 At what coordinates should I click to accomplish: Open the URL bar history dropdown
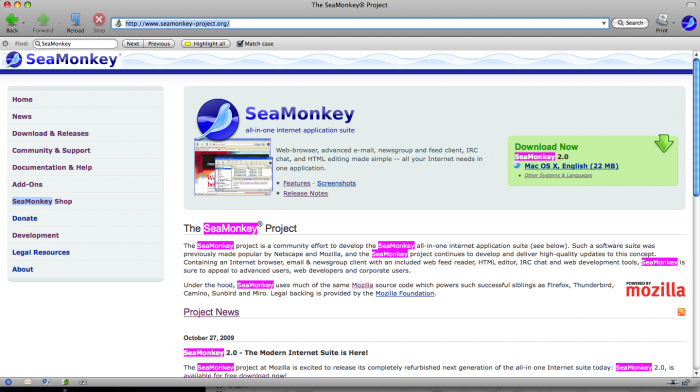tap(604, 23)
